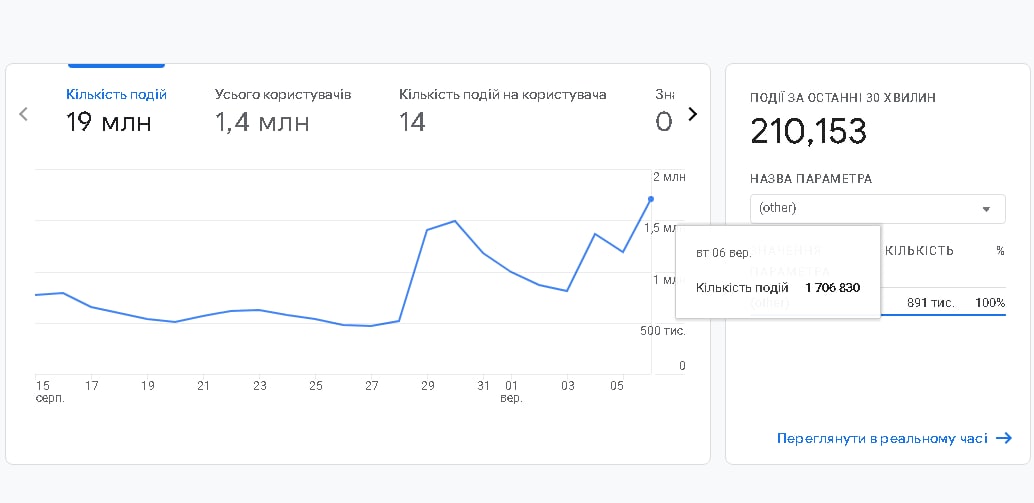
Task: Click the left chevron to scroll metrics back
Action: pos(24,114)
